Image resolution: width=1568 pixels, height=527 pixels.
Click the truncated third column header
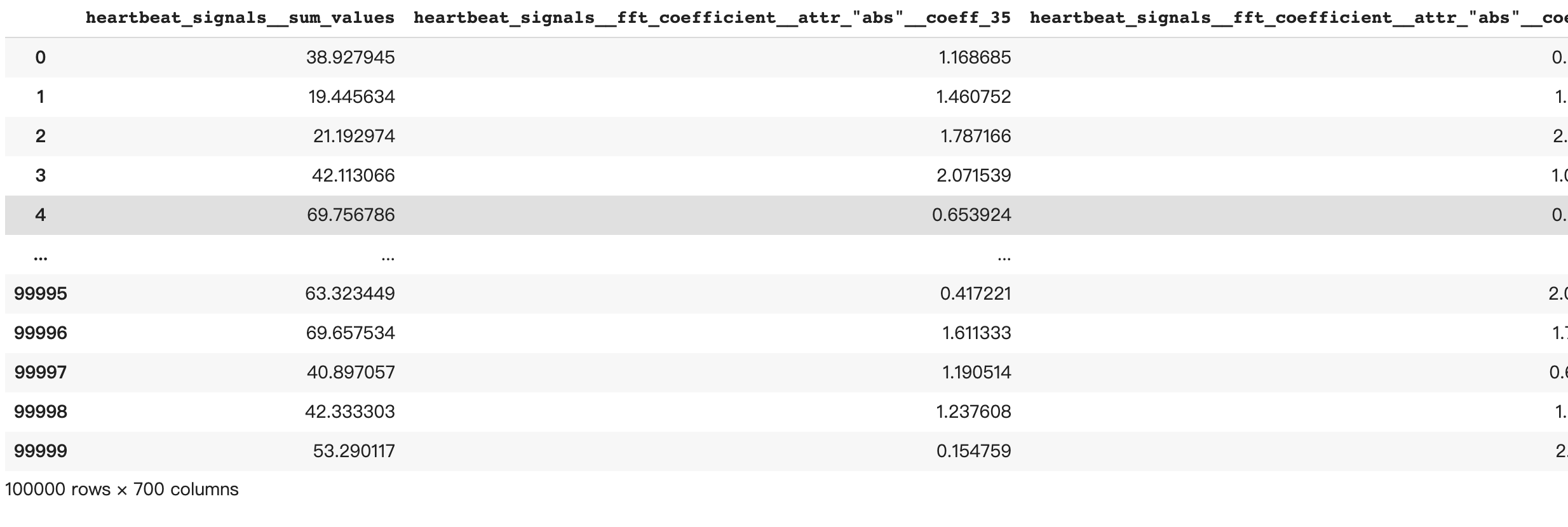(1297, 18)
